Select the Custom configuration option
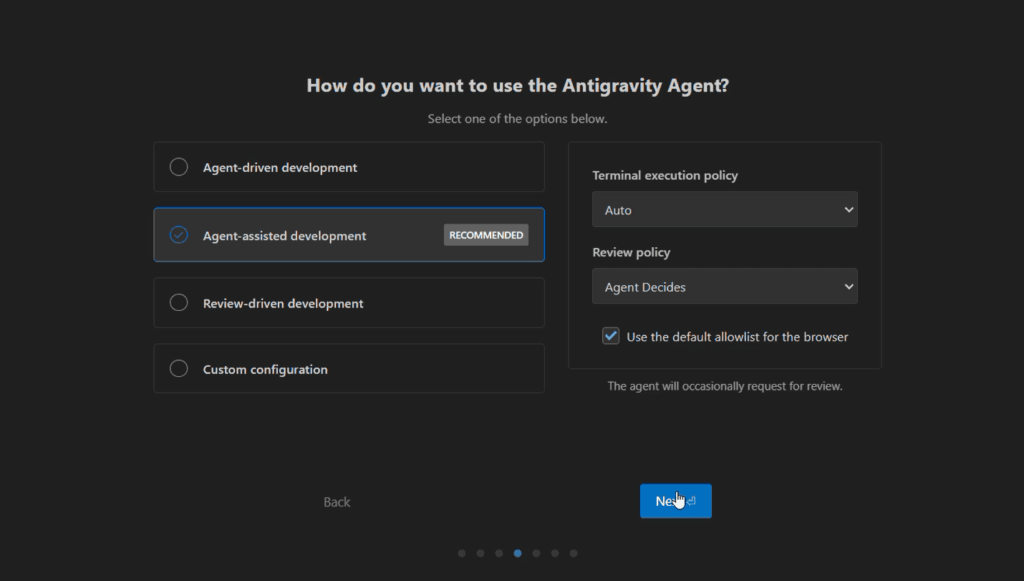This screenshot has width=1024, height=581. [179, 369]
